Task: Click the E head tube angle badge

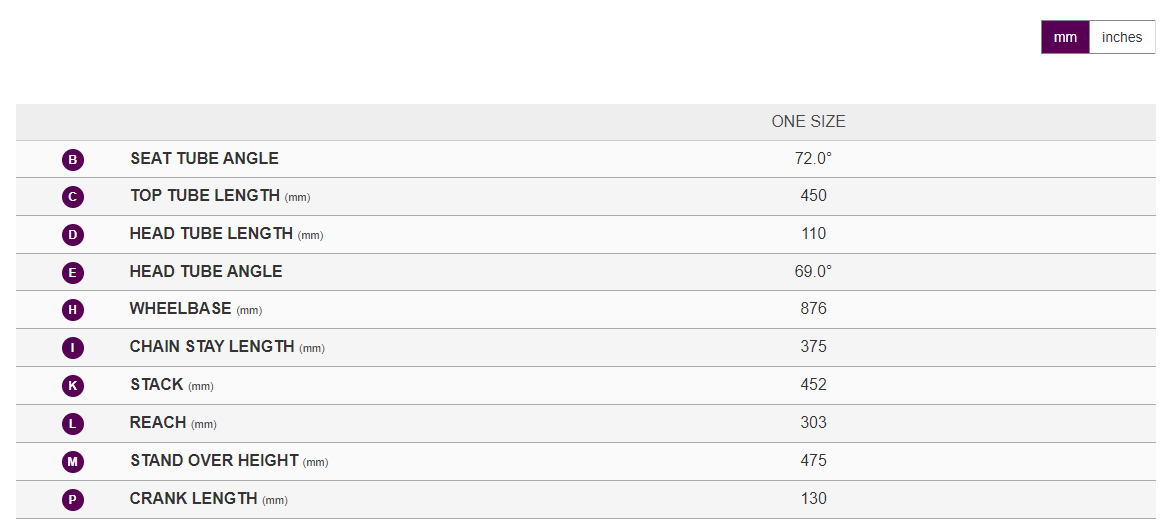Action: point(73,273)
